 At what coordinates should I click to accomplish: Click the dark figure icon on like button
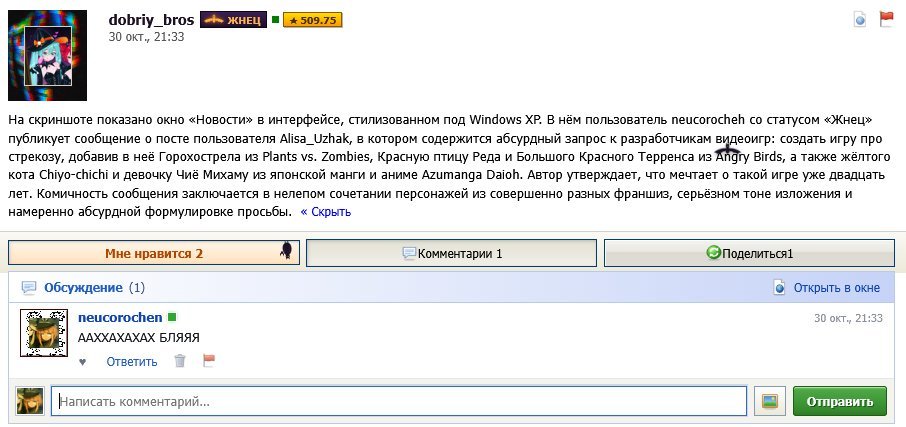coord(286,251)
